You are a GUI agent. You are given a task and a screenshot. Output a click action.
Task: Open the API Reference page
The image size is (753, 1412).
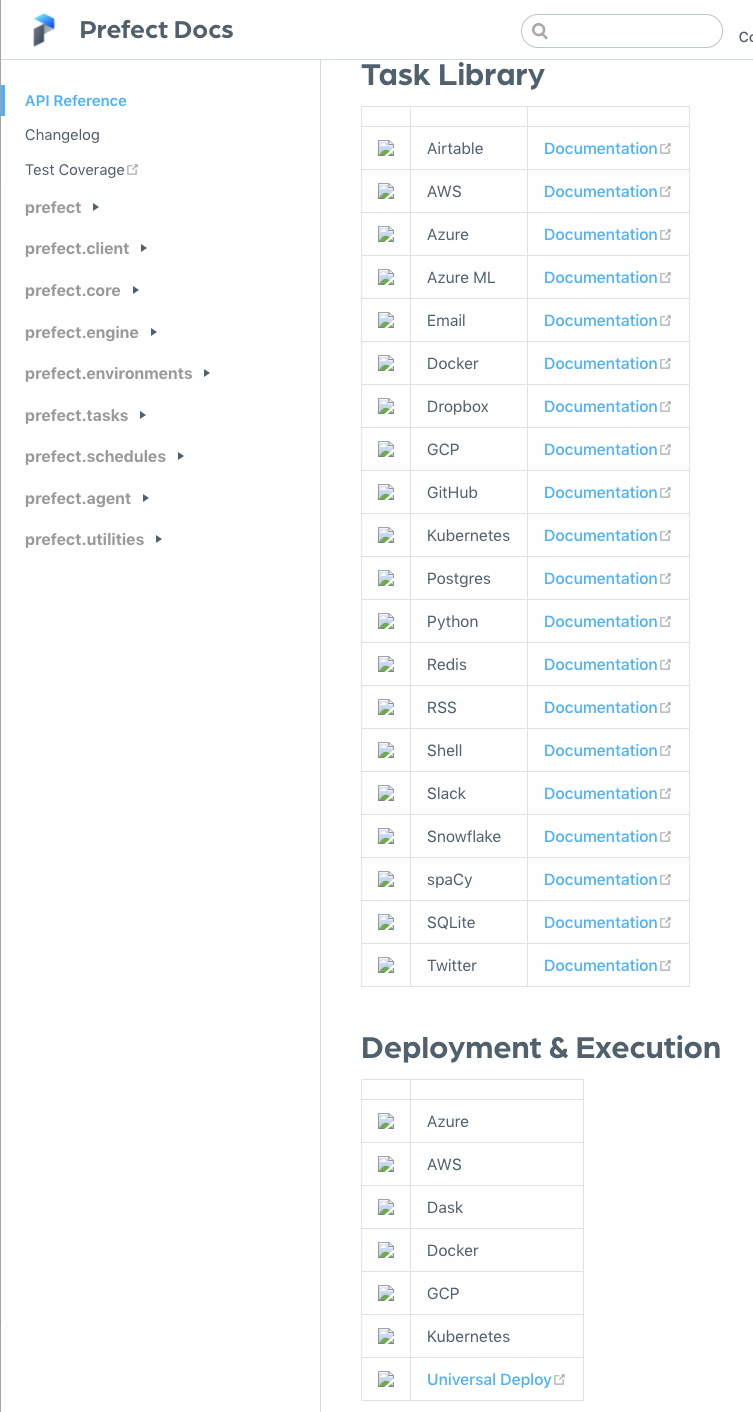[x=75, y=100]
